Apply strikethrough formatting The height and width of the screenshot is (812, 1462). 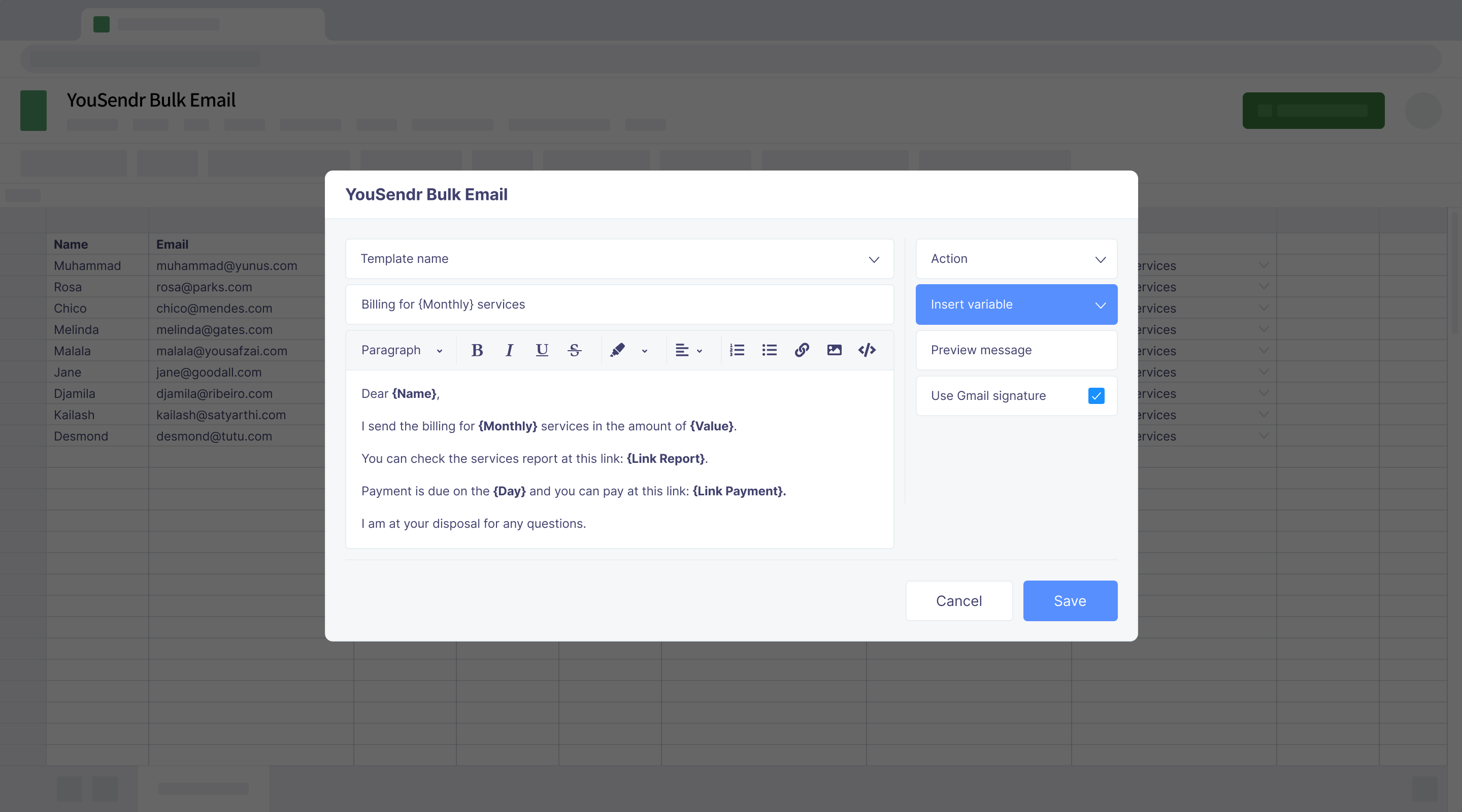[574, 350]
